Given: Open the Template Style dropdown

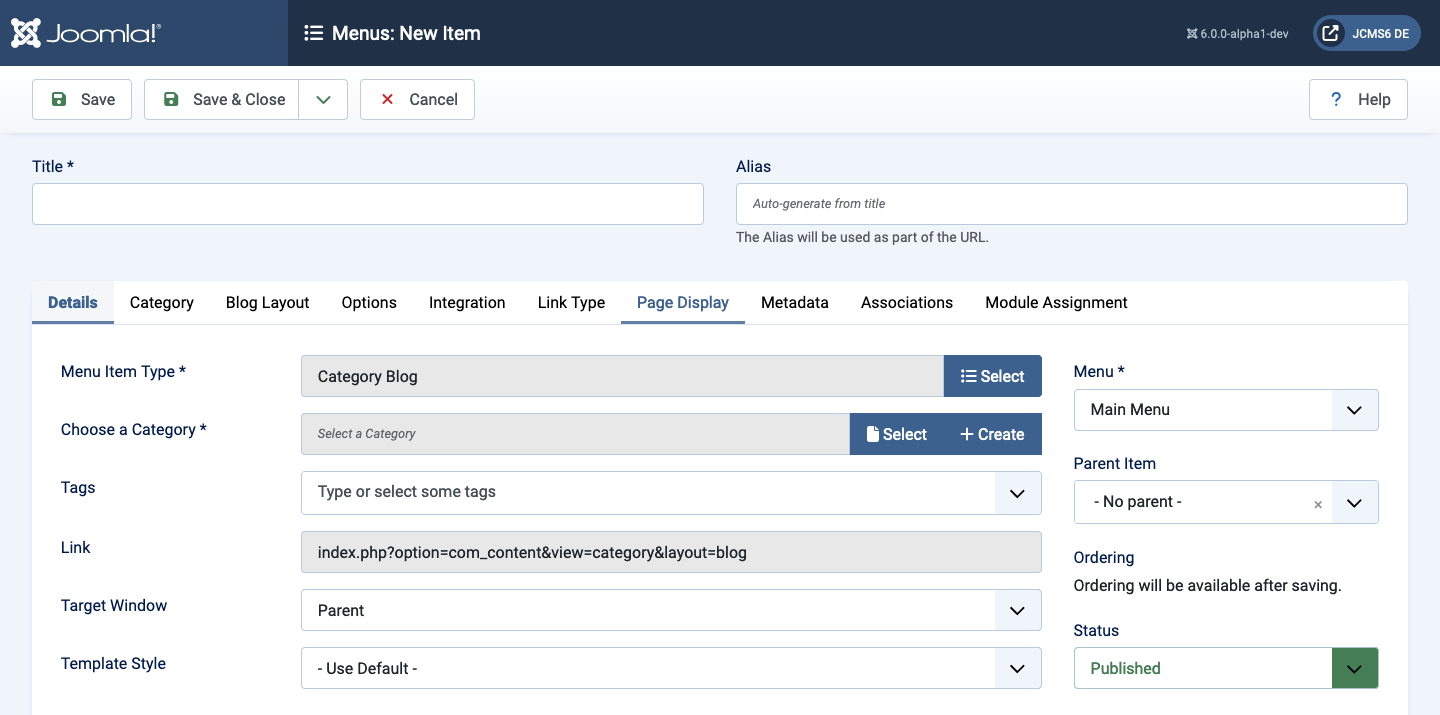Looking at the screenshot, I should [x=671, y=668].
